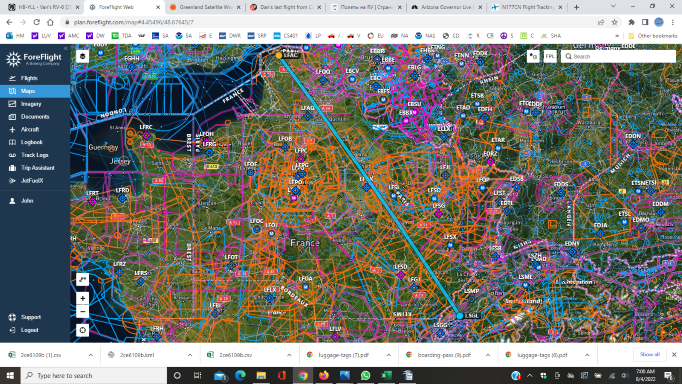Expand options for 2ce6109b.kml download
The height and width of the screenshot is (384, 682).
[x=190, y=355]
